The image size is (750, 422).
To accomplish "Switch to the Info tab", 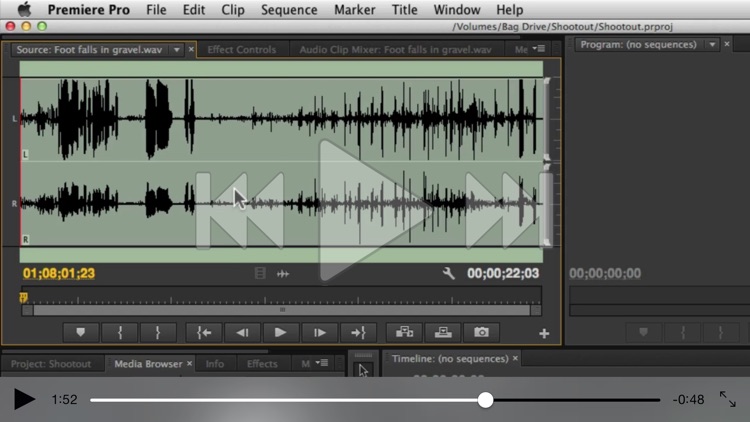I will (215, 364).
